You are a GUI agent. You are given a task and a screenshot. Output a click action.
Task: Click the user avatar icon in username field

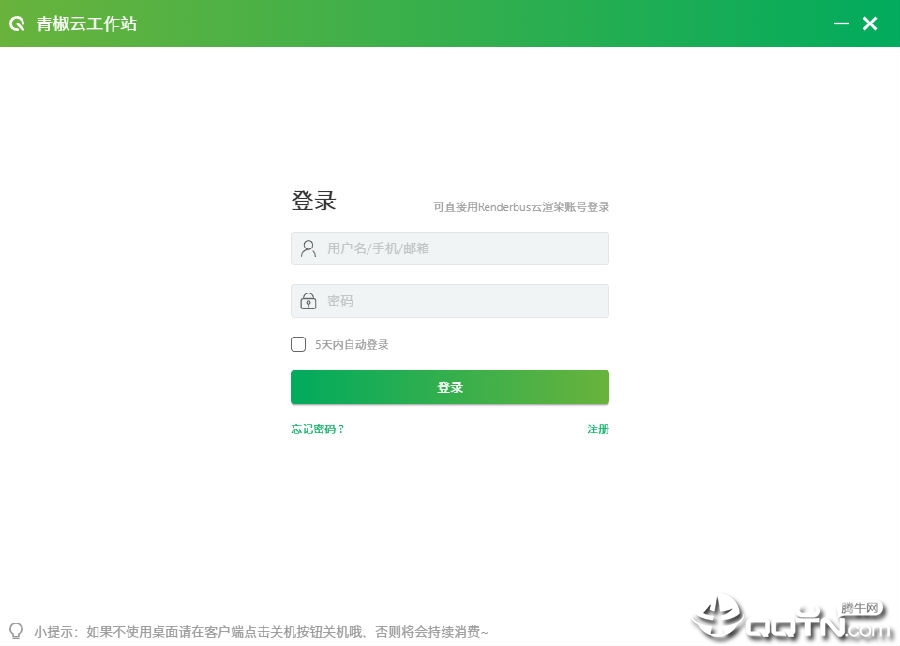pyautogui.click(x=308, y=249)
